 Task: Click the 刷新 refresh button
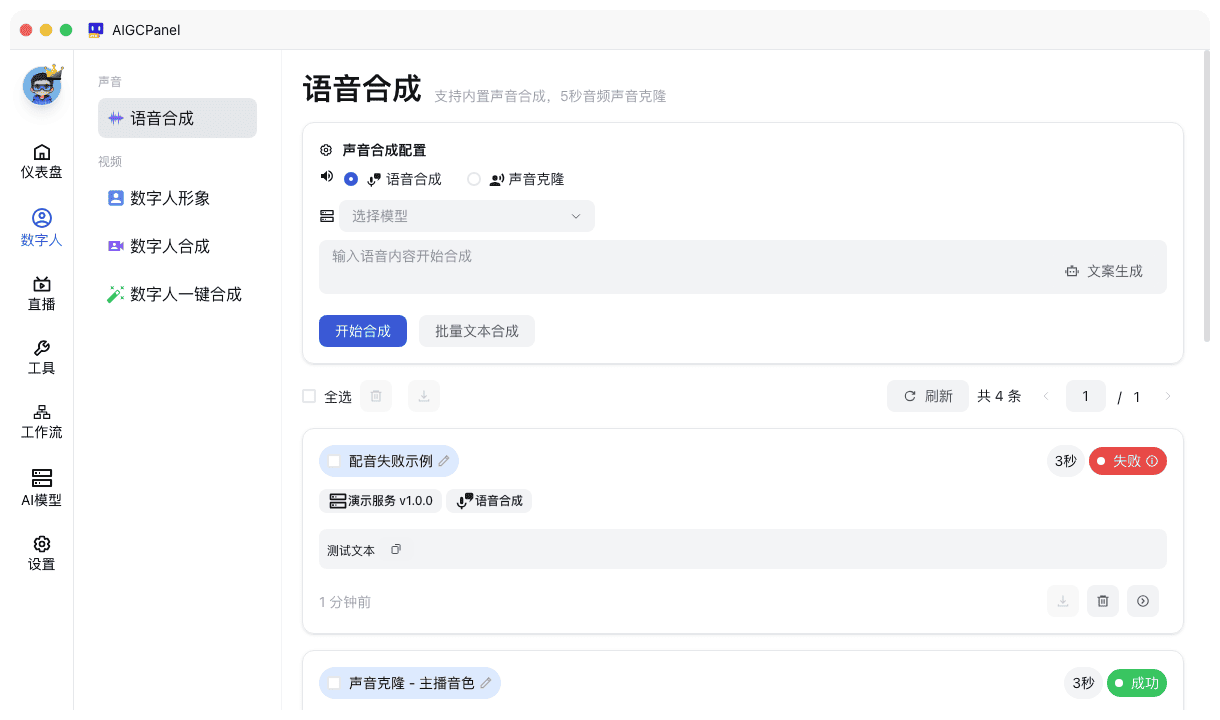[x=928, y=396]
